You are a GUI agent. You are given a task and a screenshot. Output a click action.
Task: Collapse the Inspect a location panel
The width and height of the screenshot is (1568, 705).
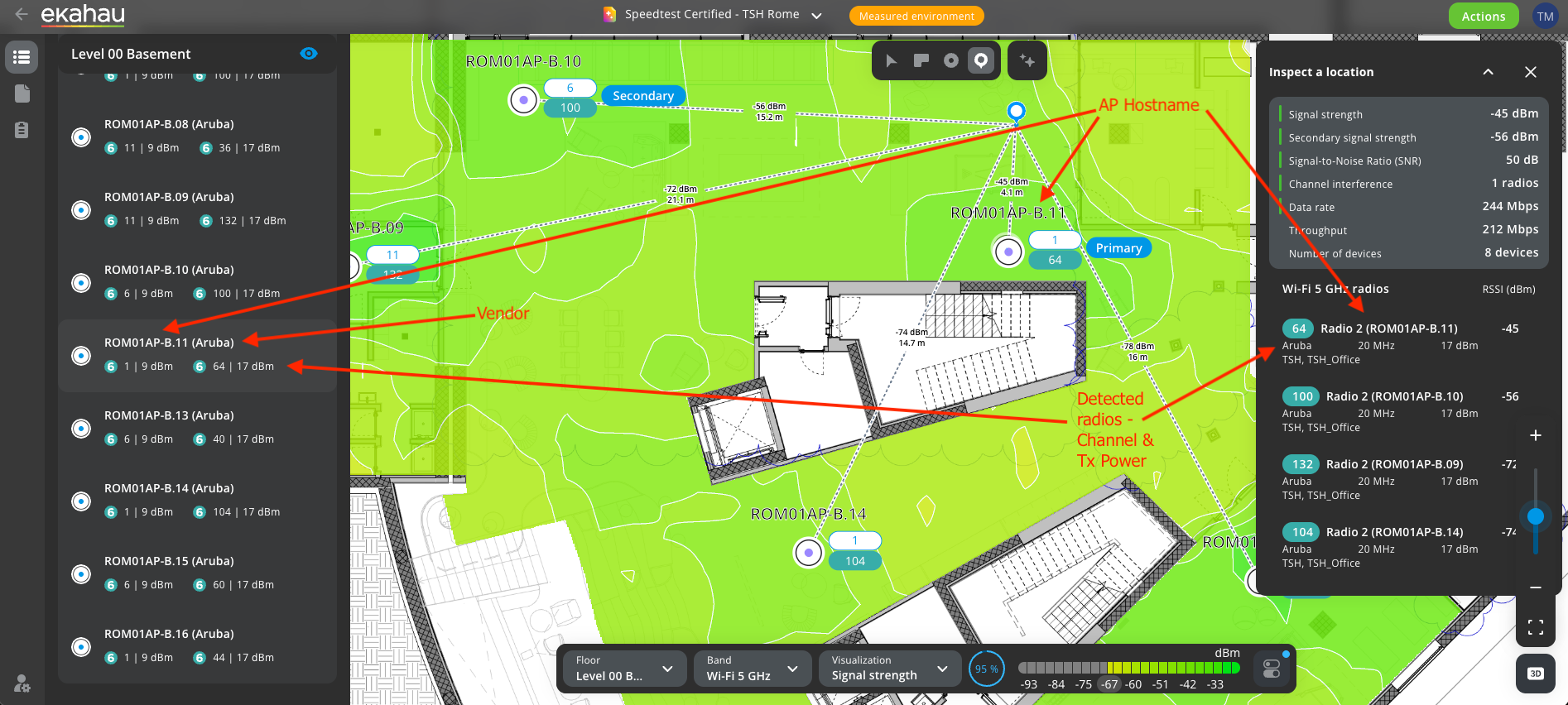tap(1488, 72)
